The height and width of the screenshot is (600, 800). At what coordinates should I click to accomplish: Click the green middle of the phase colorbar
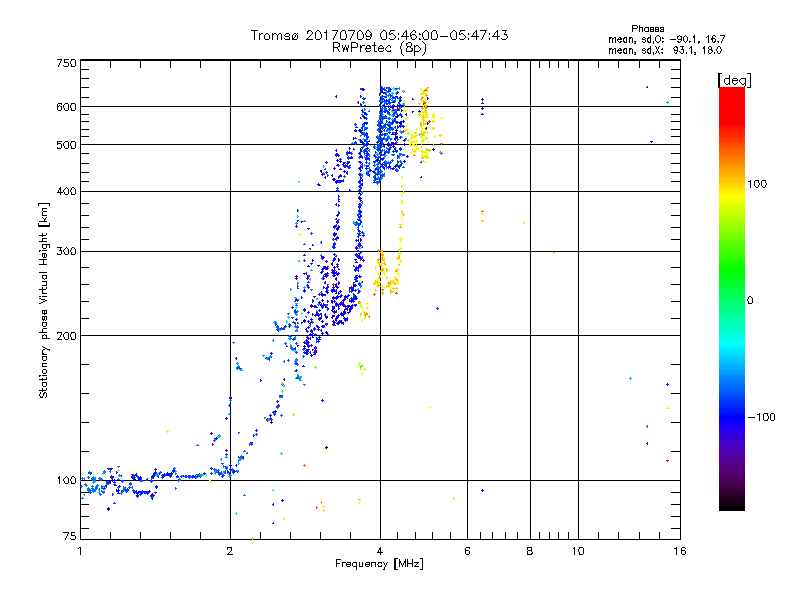click(732, 276)
